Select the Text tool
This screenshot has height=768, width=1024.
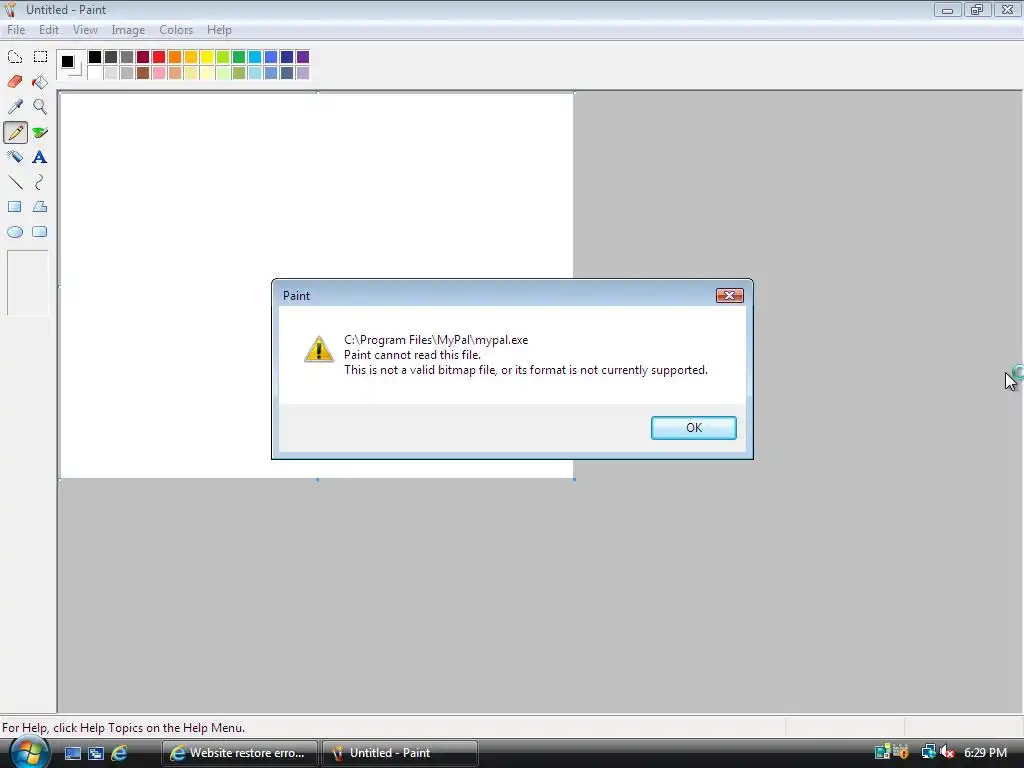[40, 157]
